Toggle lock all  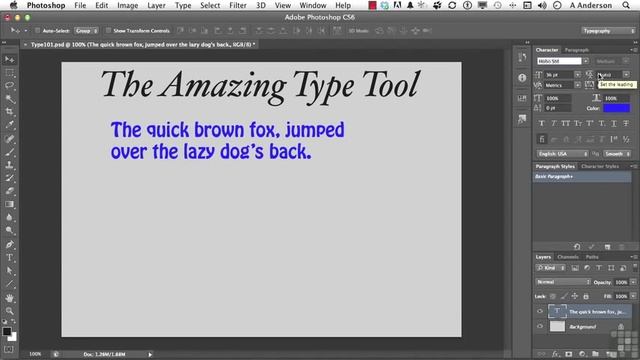586,296
